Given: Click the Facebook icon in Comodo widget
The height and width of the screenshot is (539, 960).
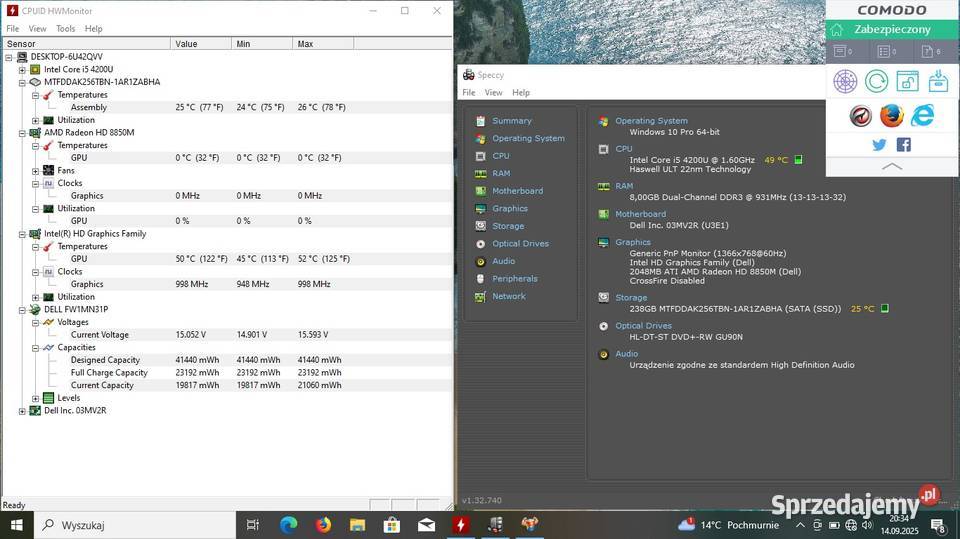Looking at the screenshot, I should pos(903,145).
